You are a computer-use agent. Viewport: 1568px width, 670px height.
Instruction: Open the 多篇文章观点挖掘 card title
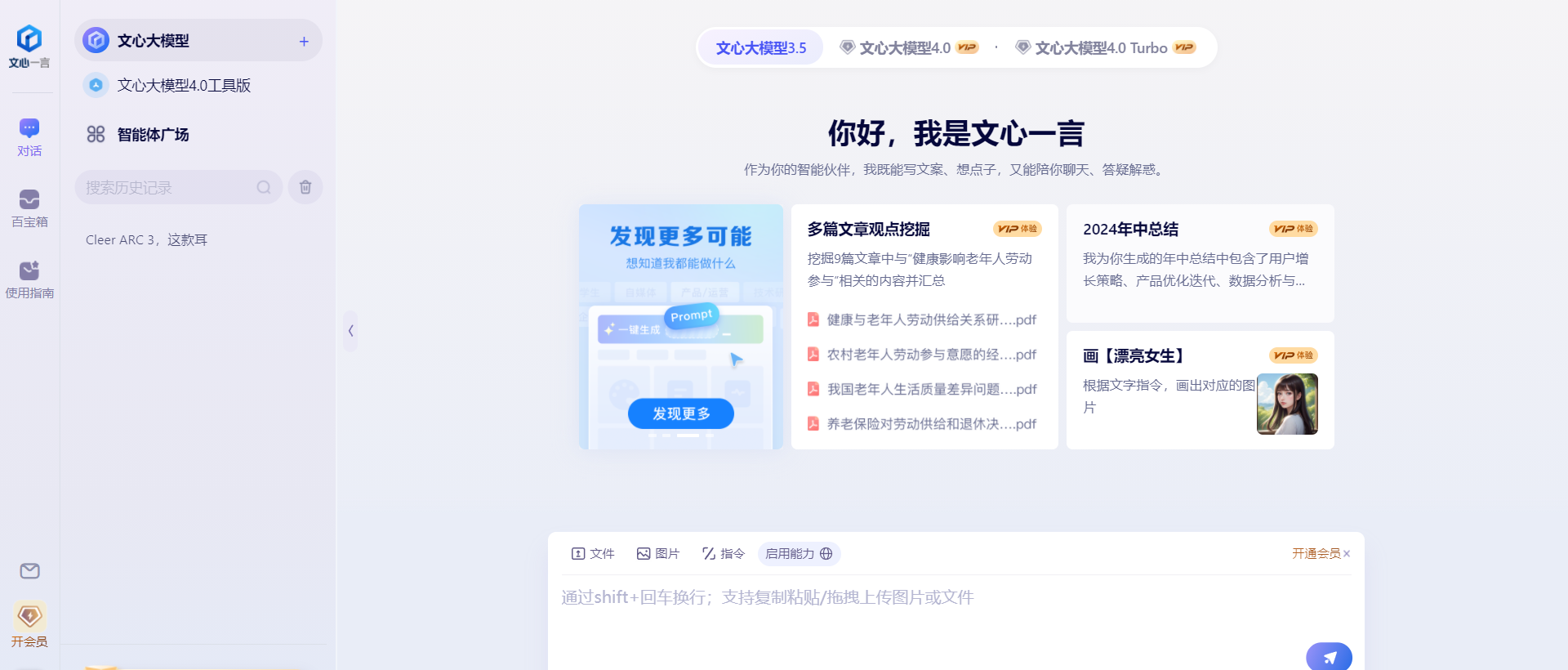pos(869,229)
